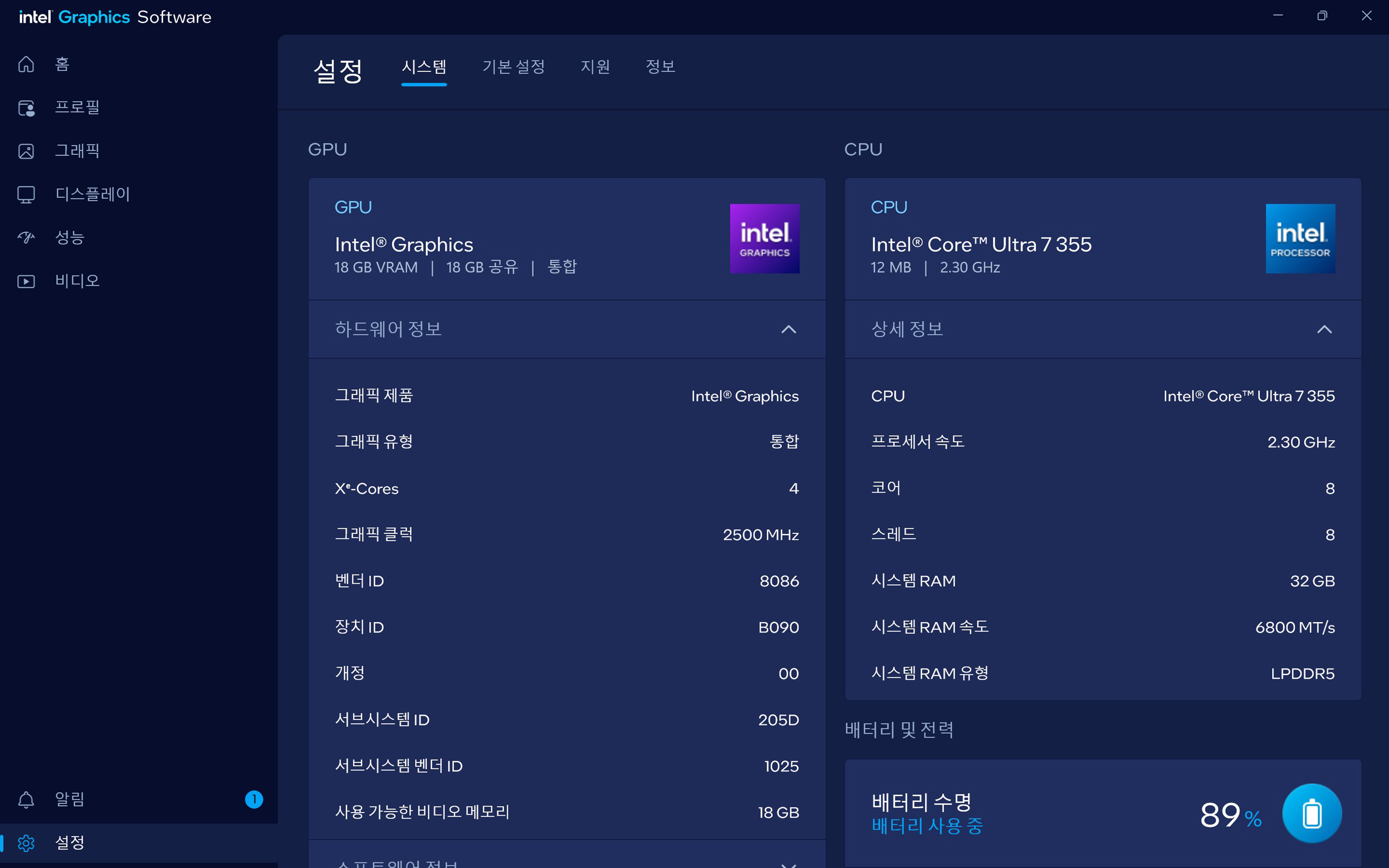Click the Intel Graphics Software title logo
The height and width of the screenshot is (868, 1389).
[x=115, y=17]
